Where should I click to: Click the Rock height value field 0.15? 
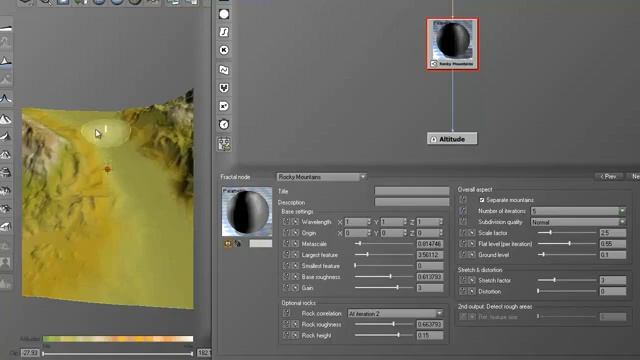430,335
